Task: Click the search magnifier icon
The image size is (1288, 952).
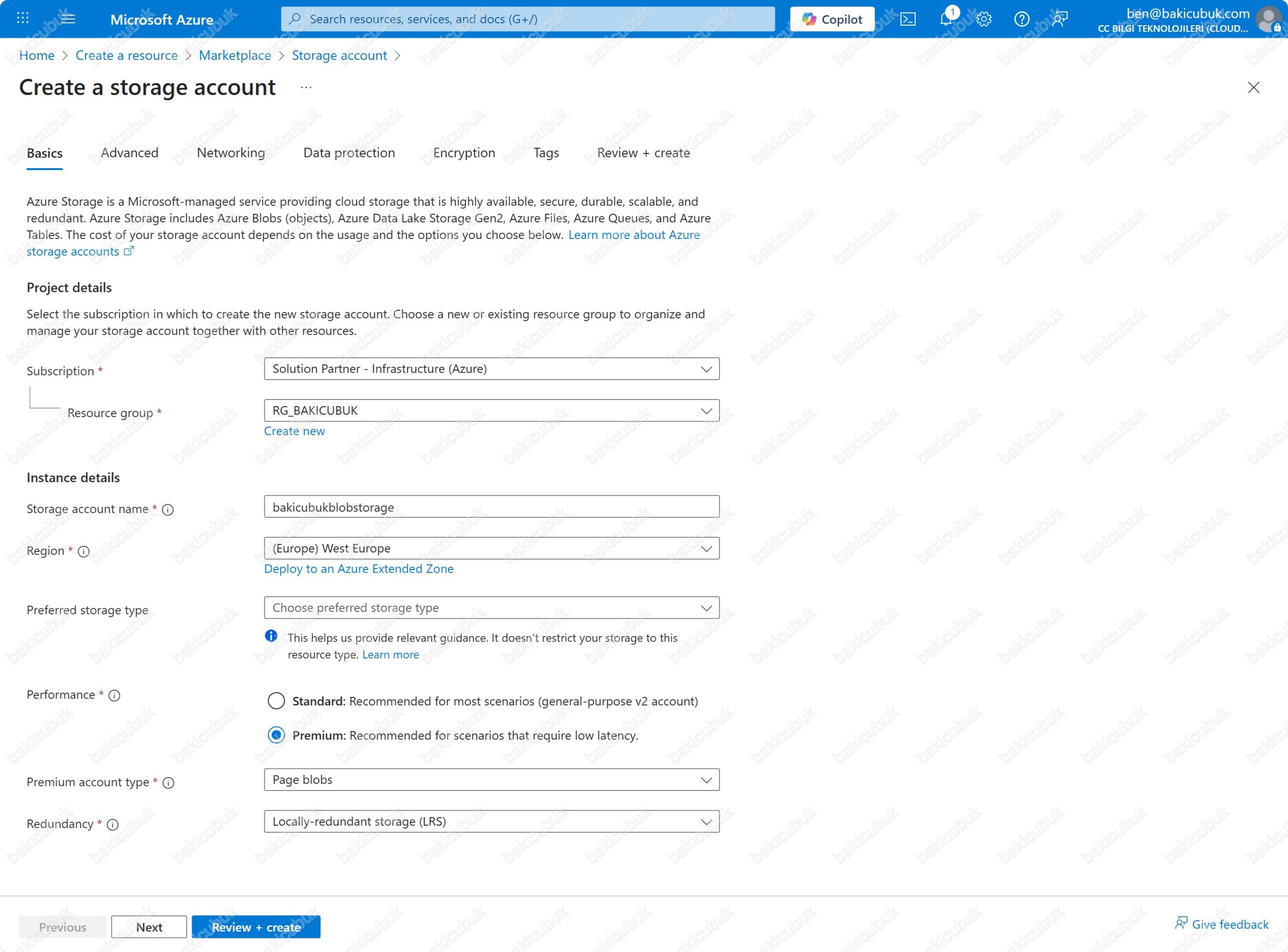Action: (294, 19)
